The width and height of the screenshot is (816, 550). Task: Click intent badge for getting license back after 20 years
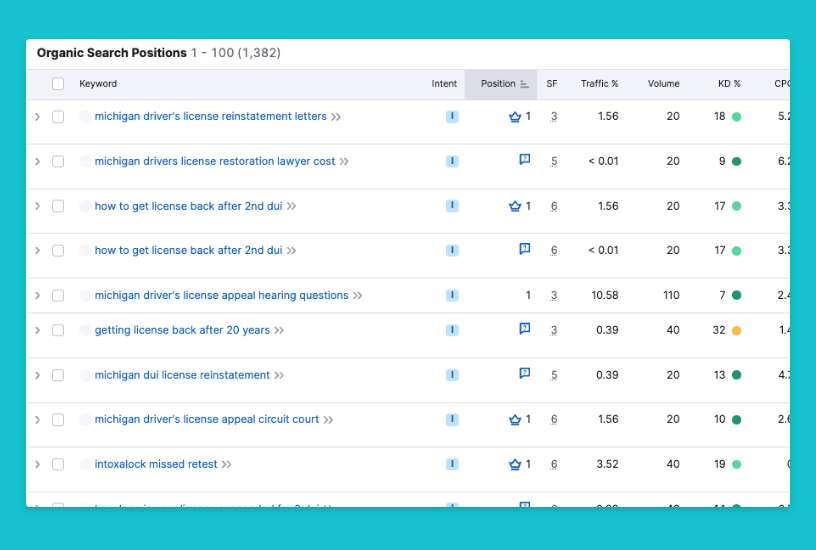click(x=452, y=330)
